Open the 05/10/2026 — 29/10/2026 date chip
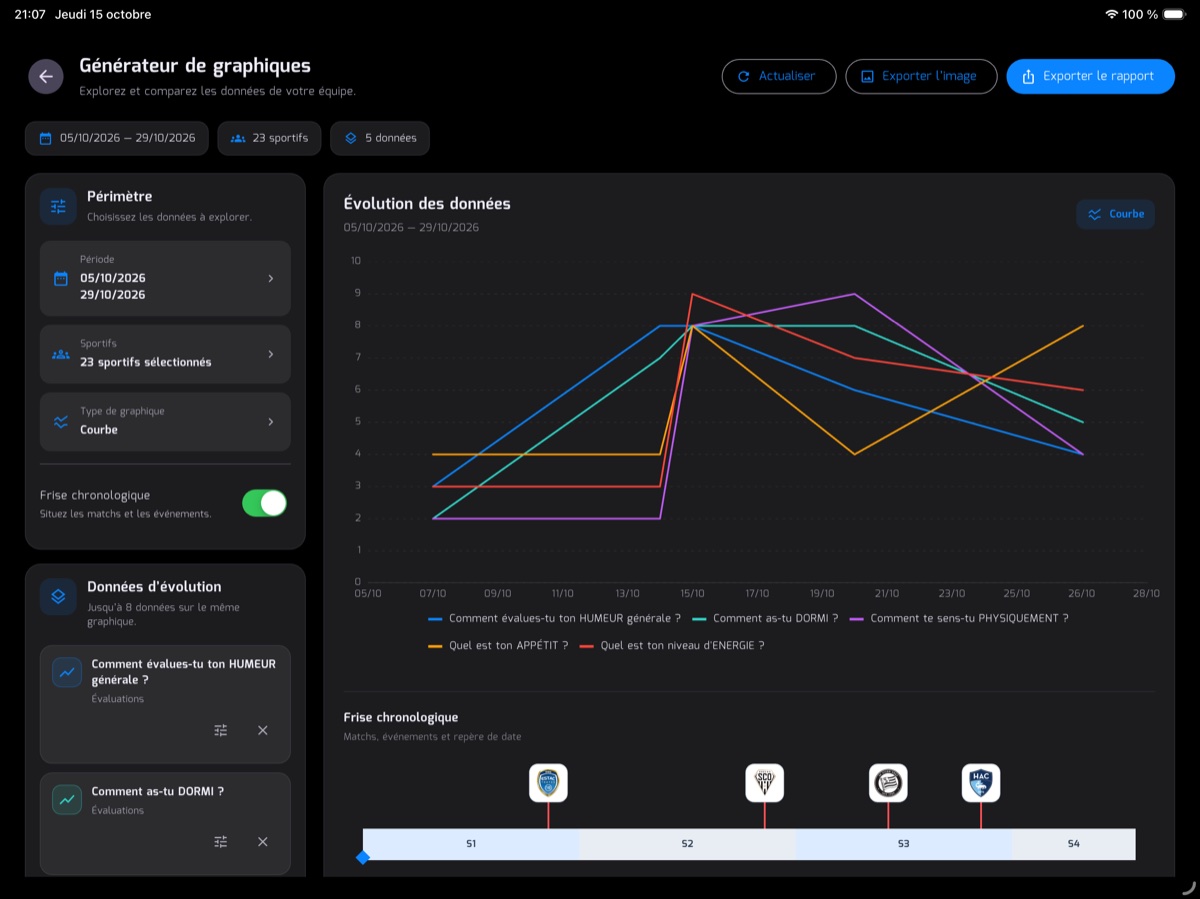The height and width of the screenshot is (899, 1200). [x=117, y=138]
